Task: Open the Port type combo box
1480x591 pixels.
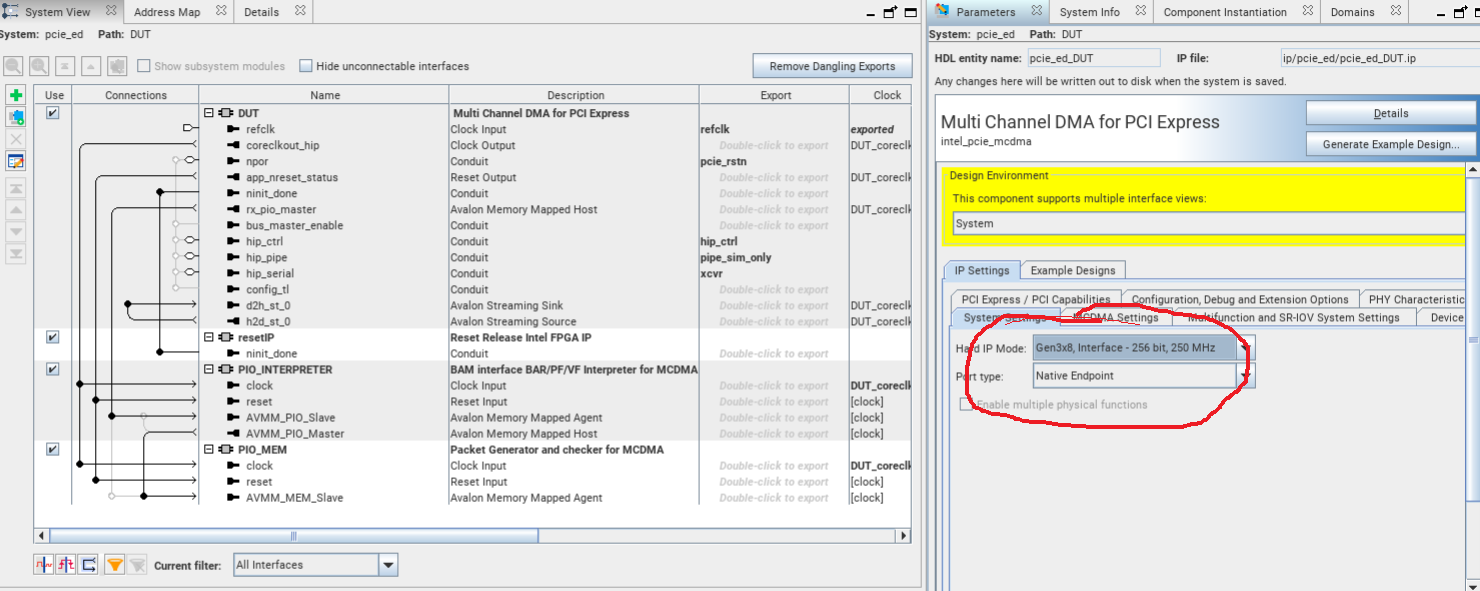Action: pos(1244,375)
